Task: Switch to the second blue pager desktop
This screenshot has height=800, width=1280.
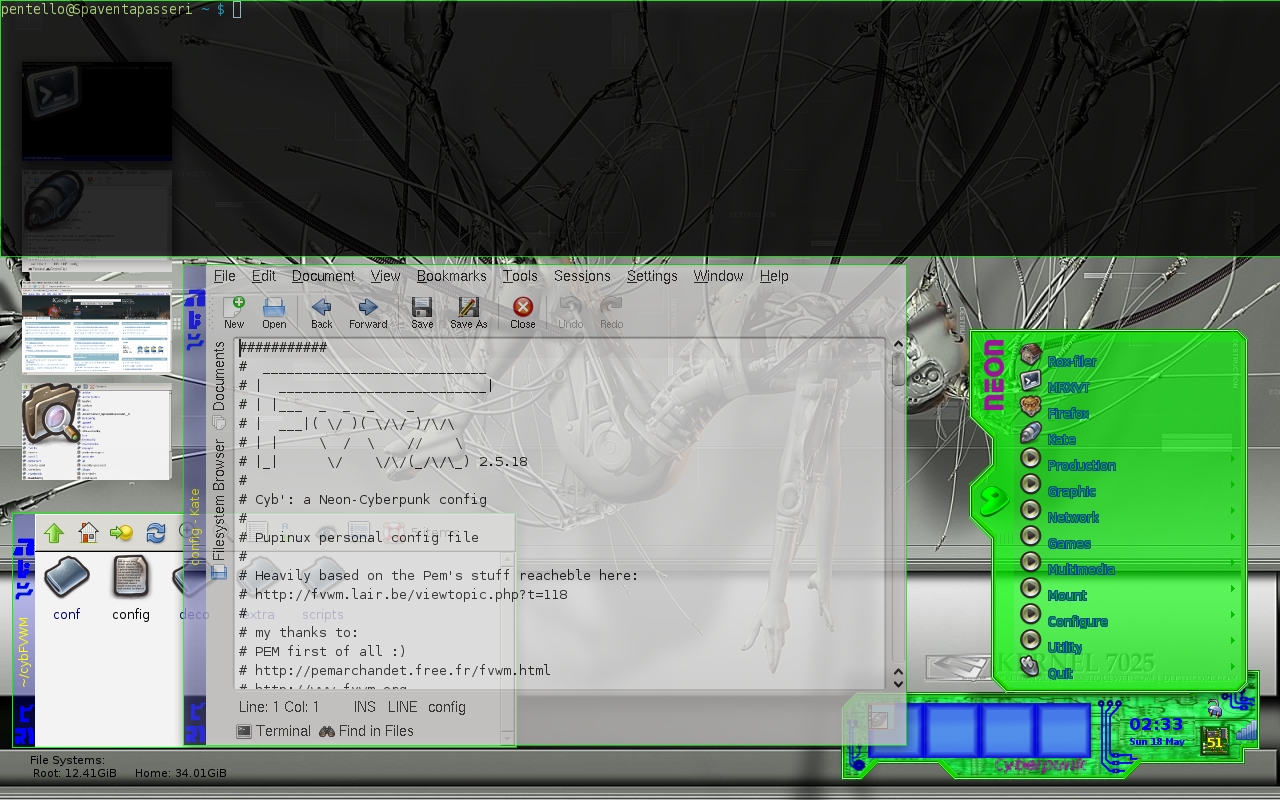Action: pyautogui.click(x=952, y=730)
